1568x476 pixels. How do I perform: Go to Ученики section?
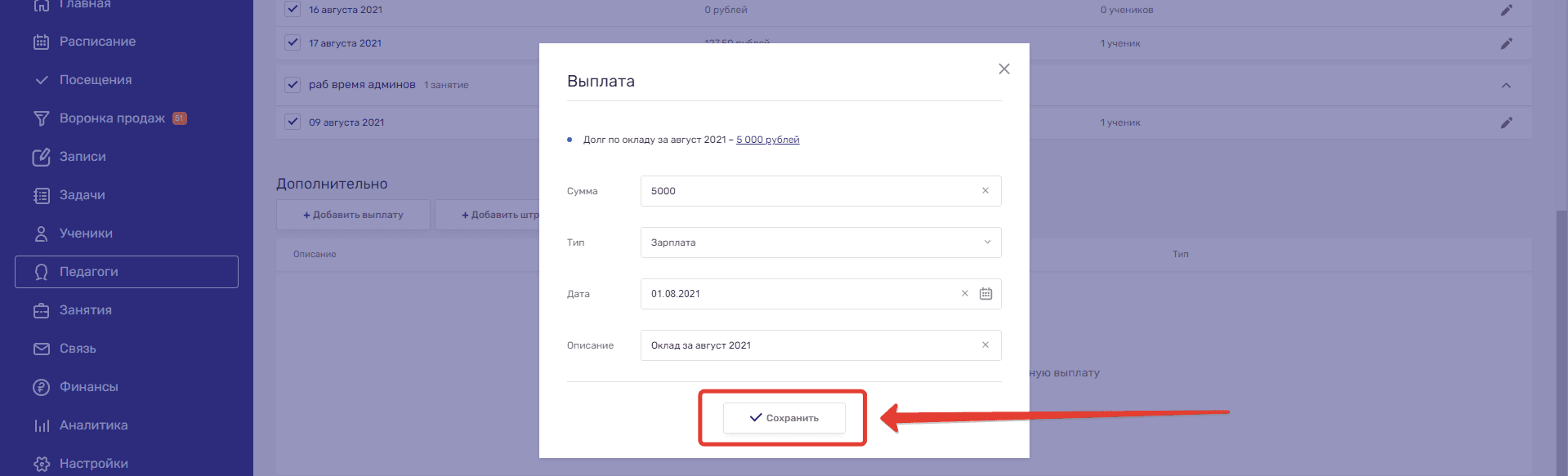(86, 234)
